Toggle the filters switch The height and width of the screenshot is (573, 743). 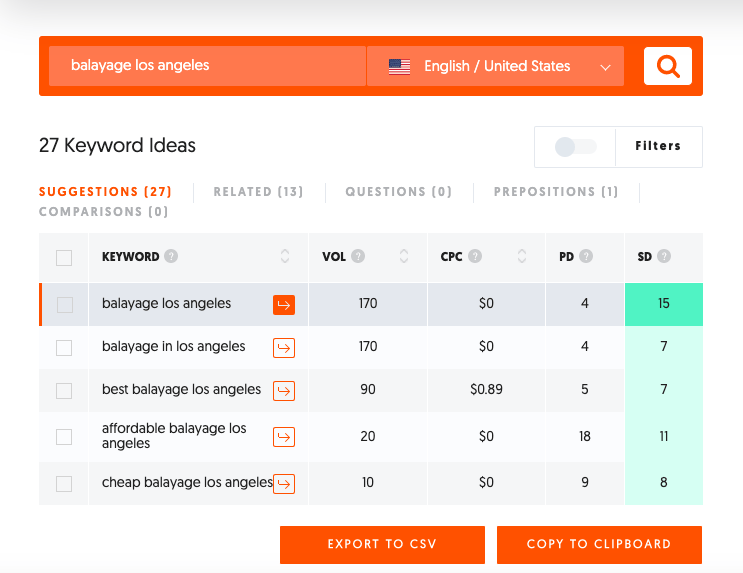coord(575,147)
